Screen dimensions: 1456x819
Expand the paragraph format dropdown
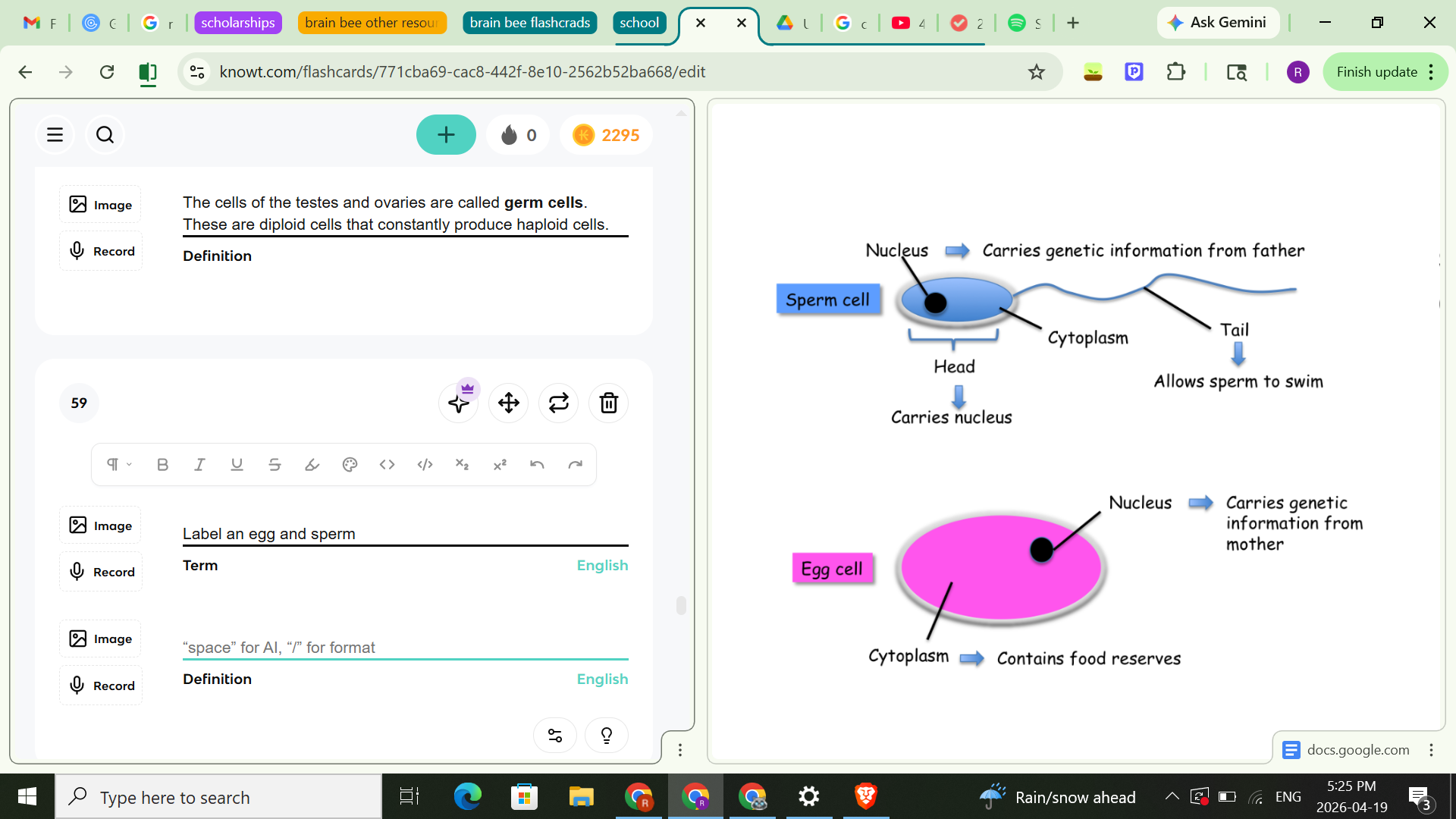click(118, 464)
